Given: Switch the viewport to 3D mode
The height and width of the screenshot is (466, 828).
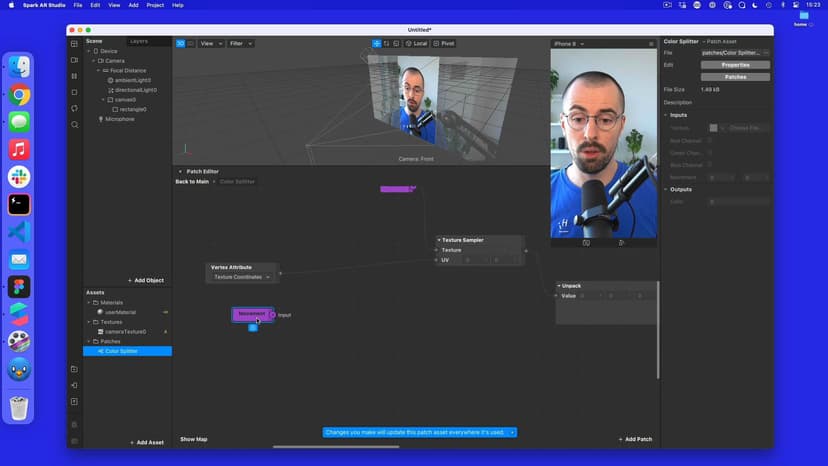Looking at the screenshot, I should click(x=181, y=43).
